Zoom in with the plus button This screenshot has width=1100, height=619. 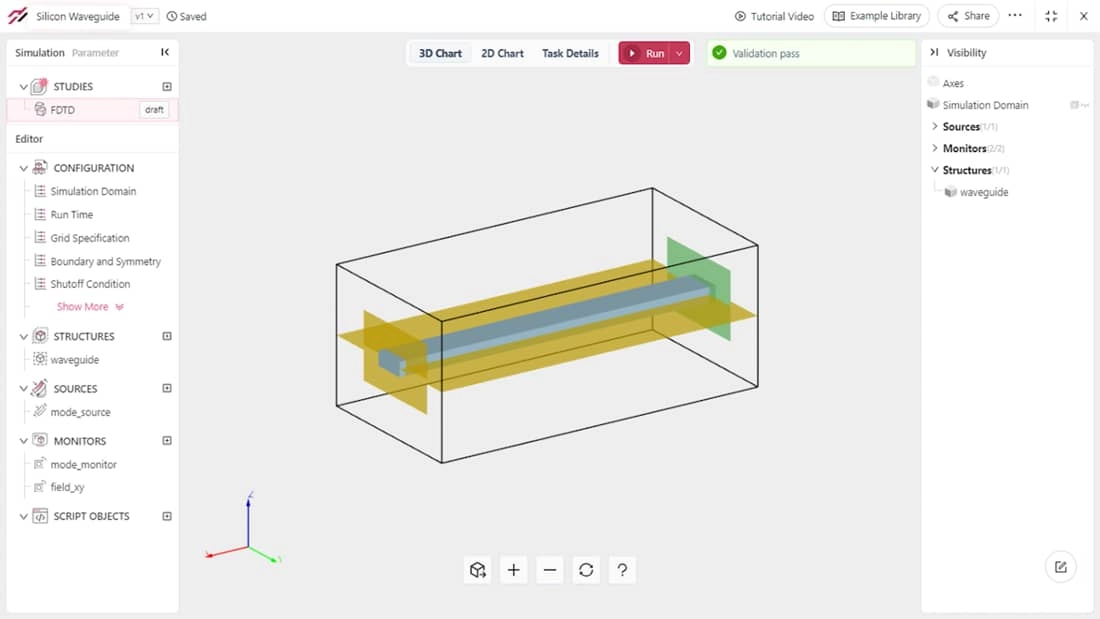tap(514, 570)
